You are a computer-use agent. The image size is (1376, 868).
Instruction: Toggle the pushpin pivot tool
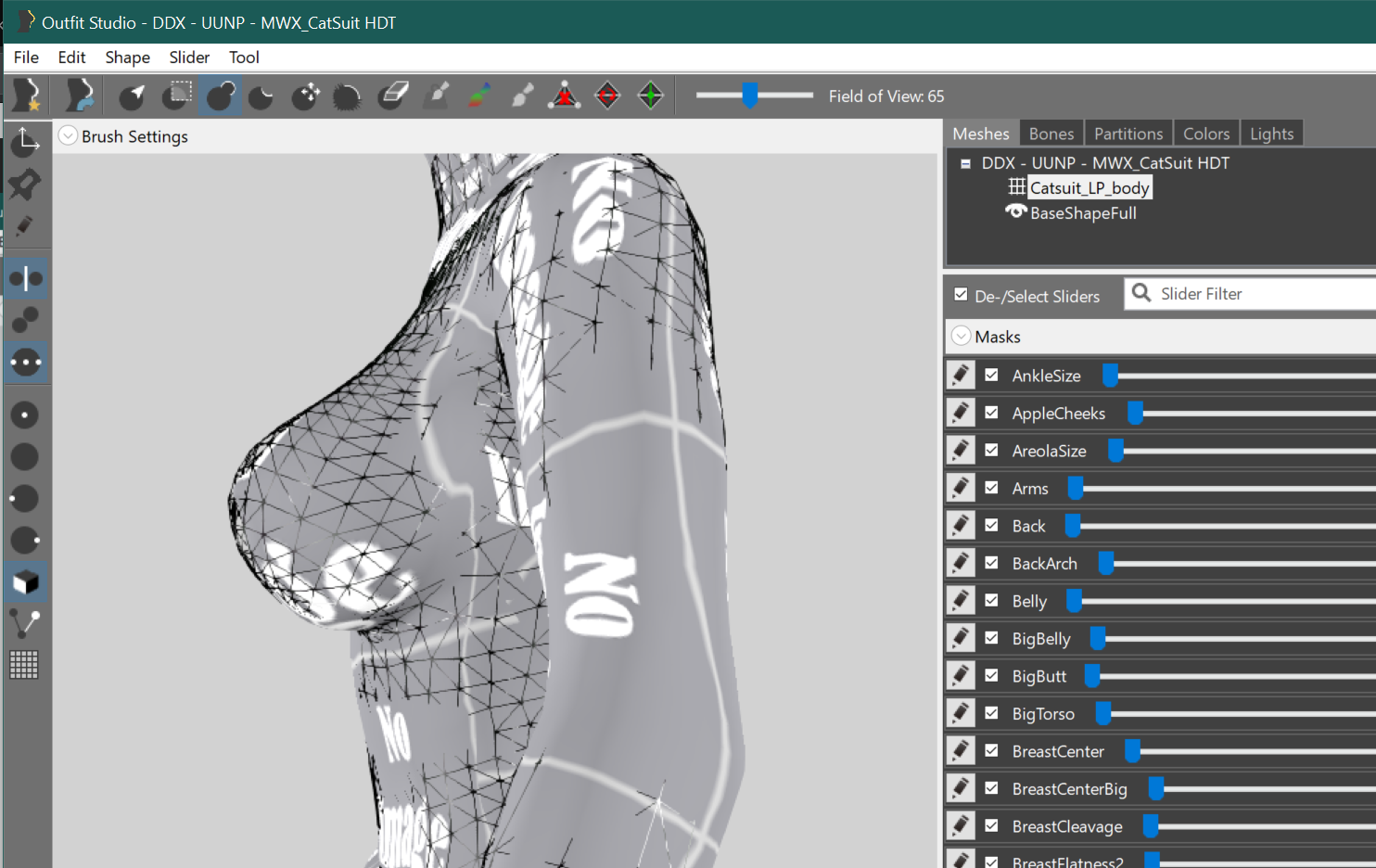point(25,184)
